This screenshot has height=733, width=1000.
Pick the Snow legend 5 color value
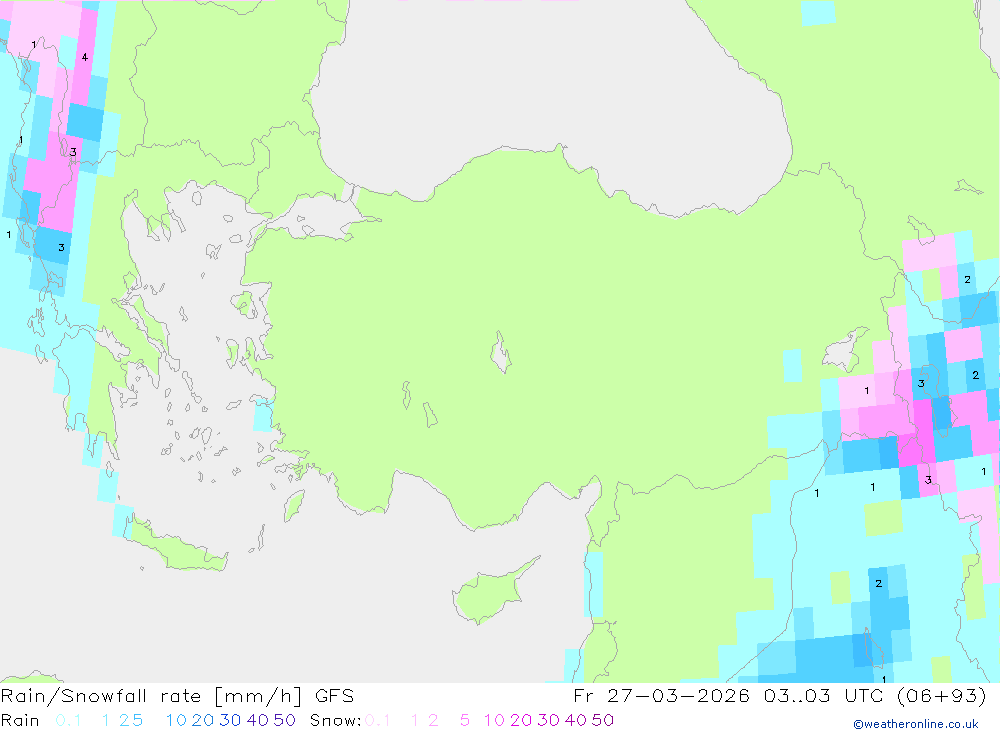tap(465, 720)
